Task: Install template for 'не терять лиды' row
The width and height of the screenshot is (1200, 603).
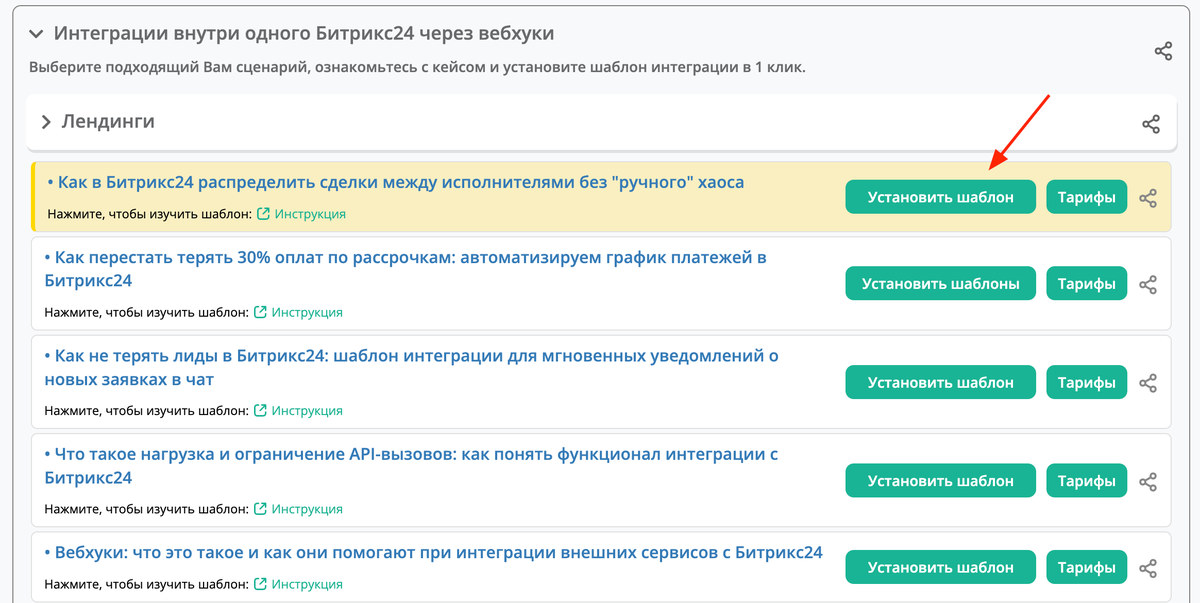Action: 940,382
